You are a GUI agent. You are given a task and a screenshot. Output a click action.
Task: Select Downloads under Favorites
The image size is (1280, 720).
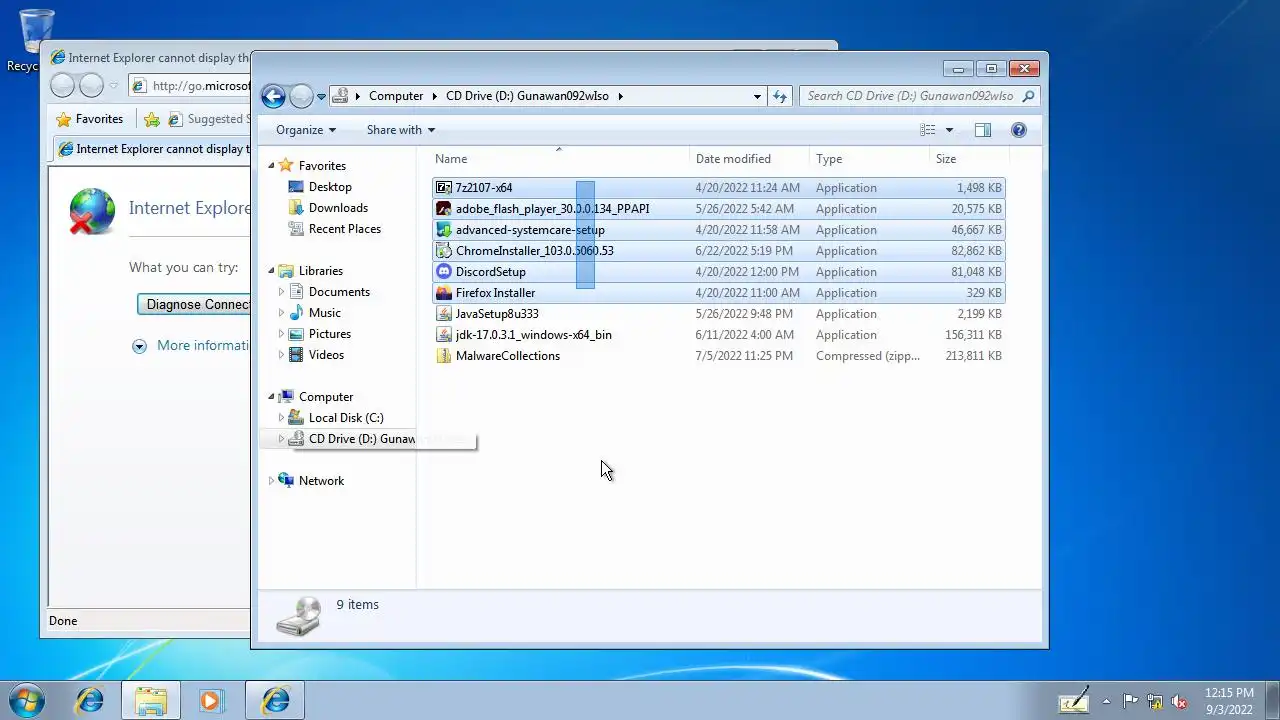click(x=338, y=208)
